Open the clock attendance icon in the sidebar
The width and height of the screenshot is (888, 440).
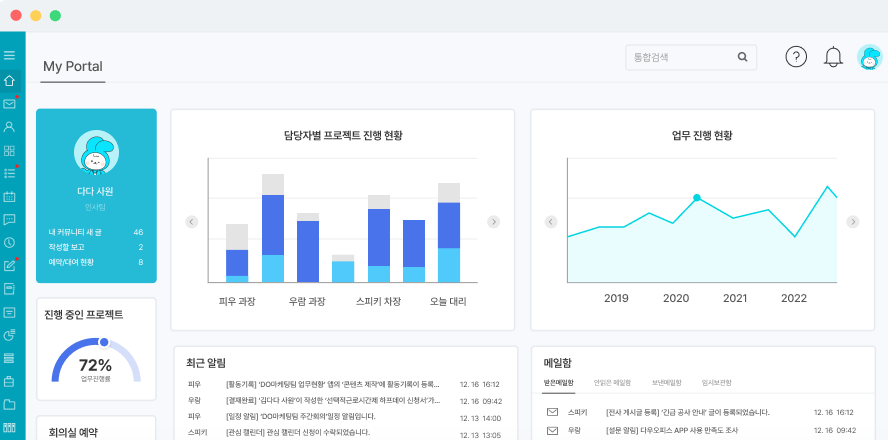9,242
